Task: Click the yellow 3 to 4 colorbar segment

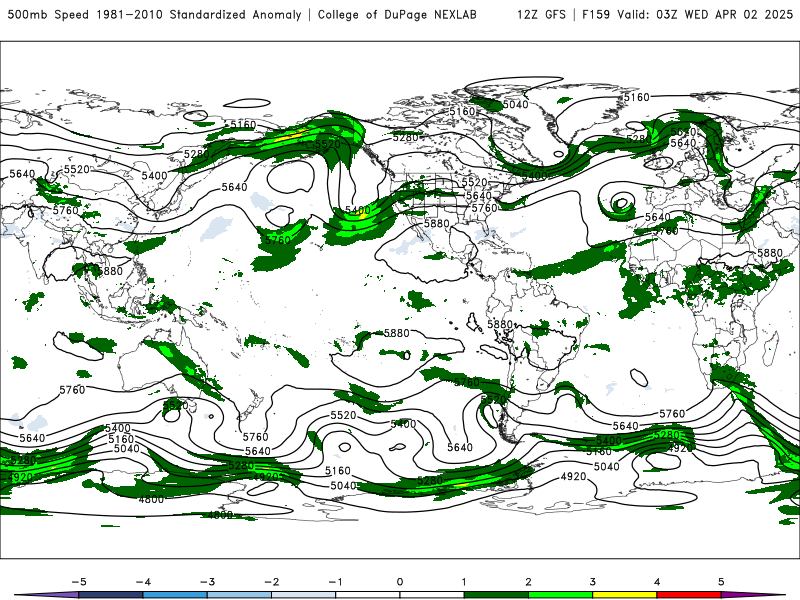Action: [x=624, y=595]
